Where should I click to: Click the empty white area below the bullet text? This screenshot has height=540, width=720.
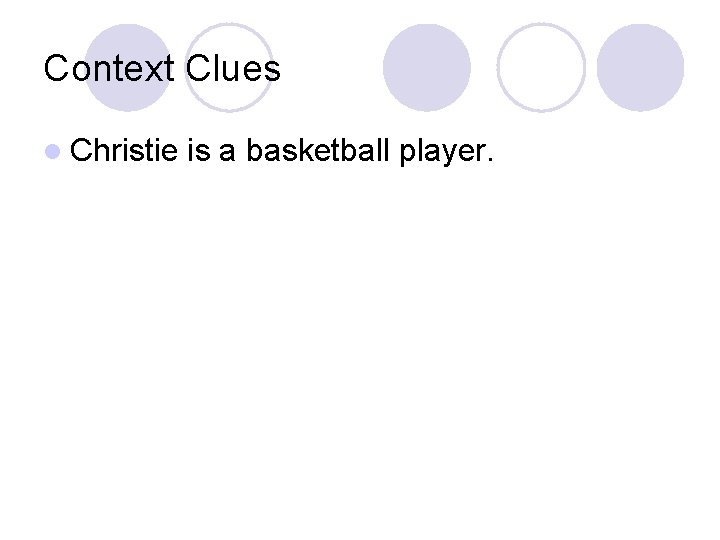tap(360, 350)
